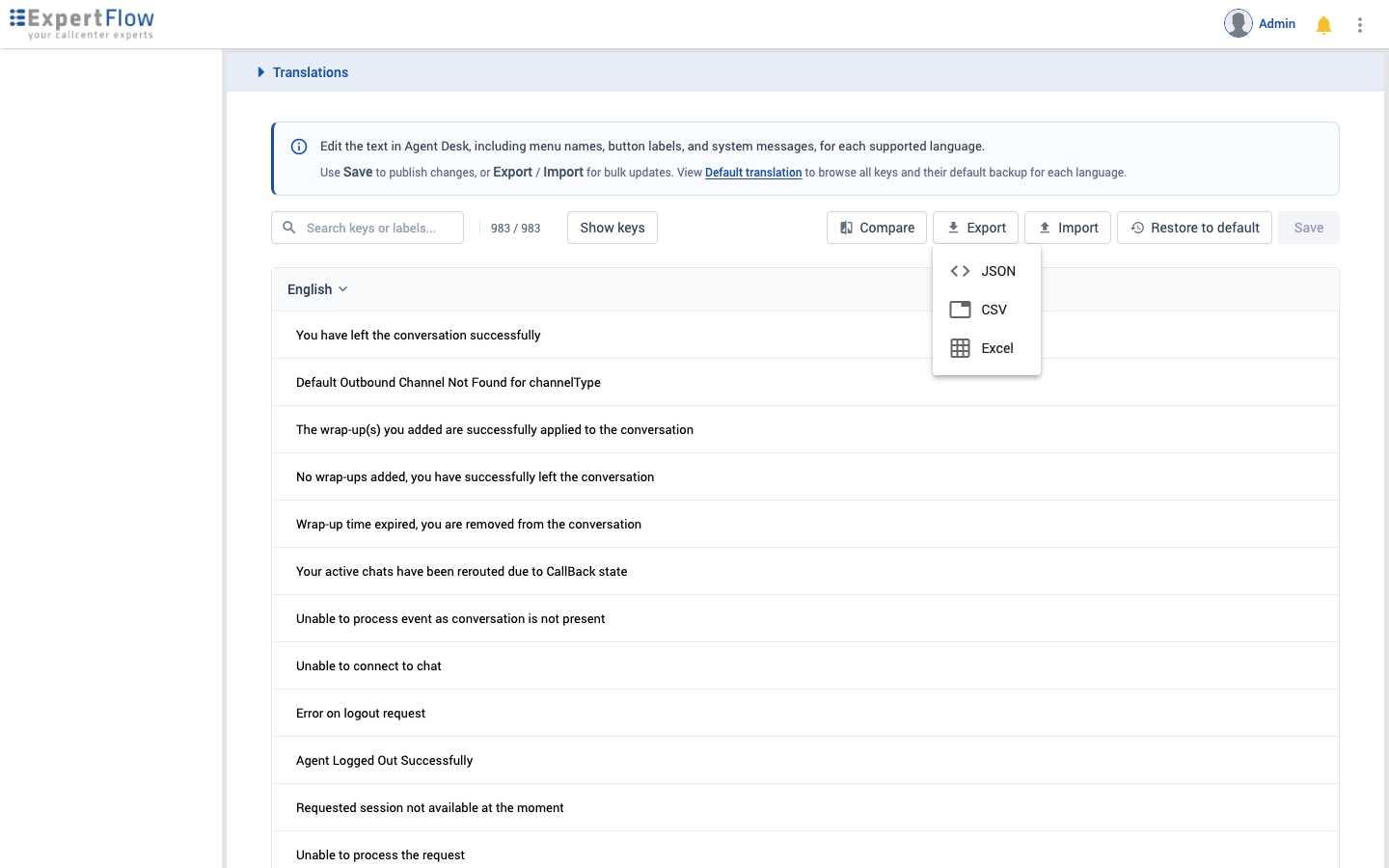
Task: Select 'Error on logout request' row
Action: [x=805, y=713]
